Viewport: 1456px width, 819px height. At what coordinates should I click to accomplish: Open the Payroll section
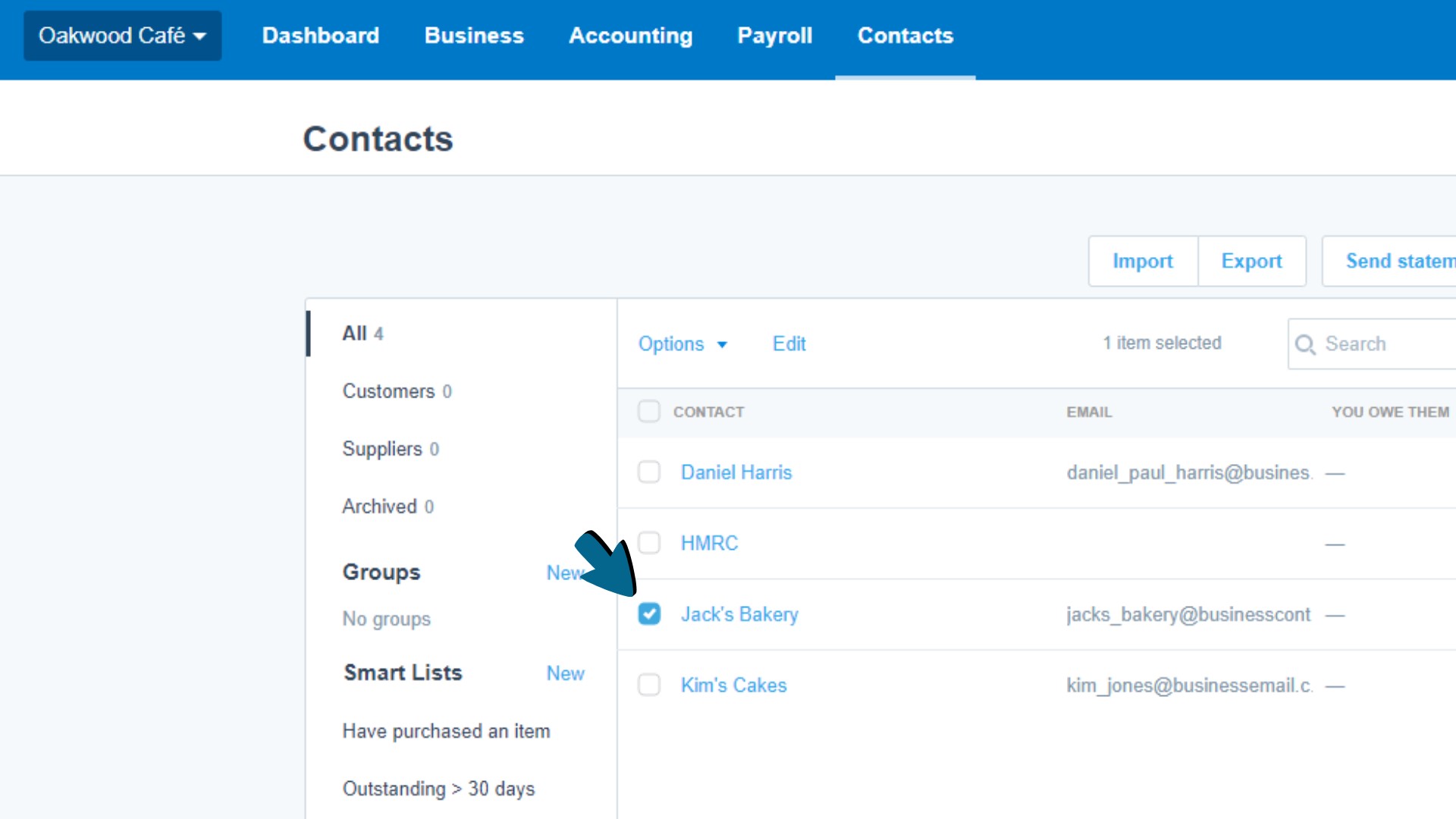coord(774,36)
